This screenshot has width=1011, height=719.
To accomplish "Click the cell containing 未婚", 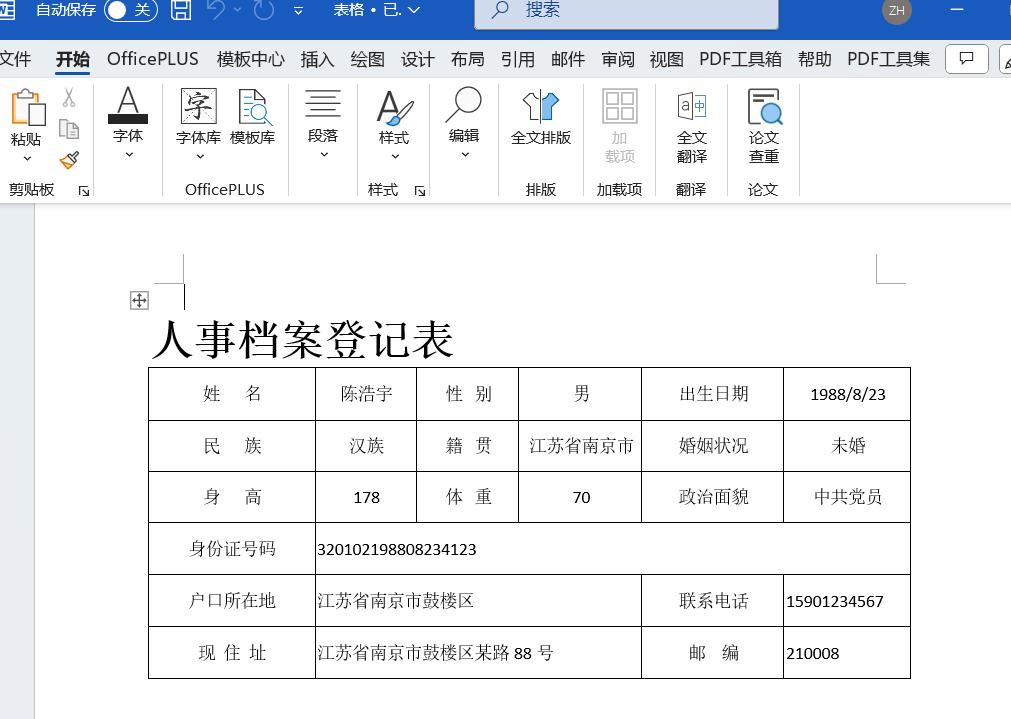I will [847, 446].
